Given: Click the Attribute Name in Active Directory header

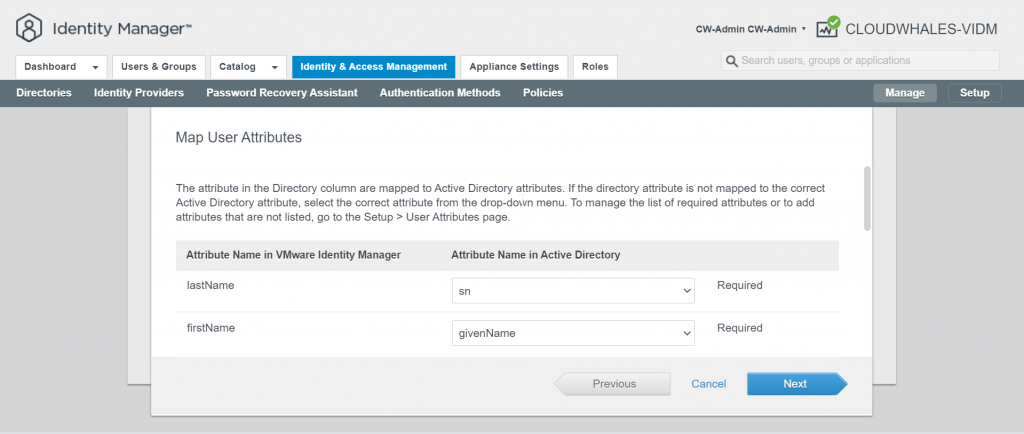Looking at the screenshot, I should [x=536, y=255].
